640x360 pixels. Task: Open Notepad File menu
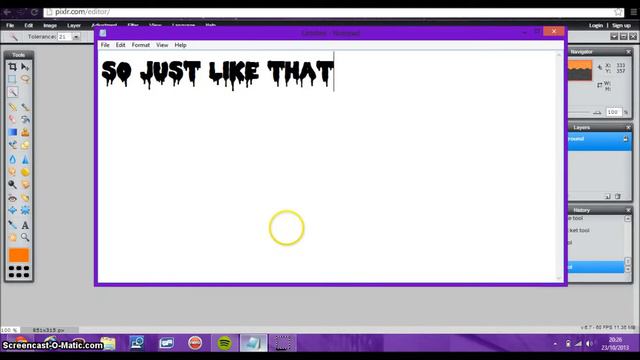[105, 45]
